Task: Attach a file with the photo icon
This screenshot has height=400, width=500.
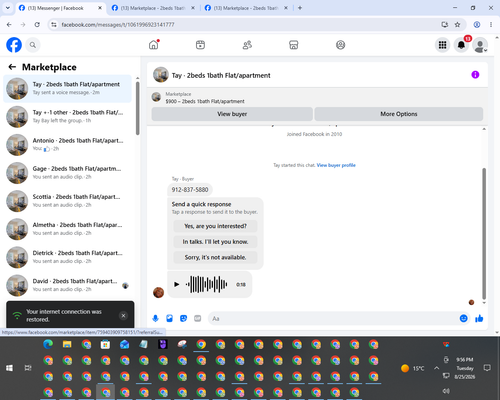Action: [x=169, y=318]
